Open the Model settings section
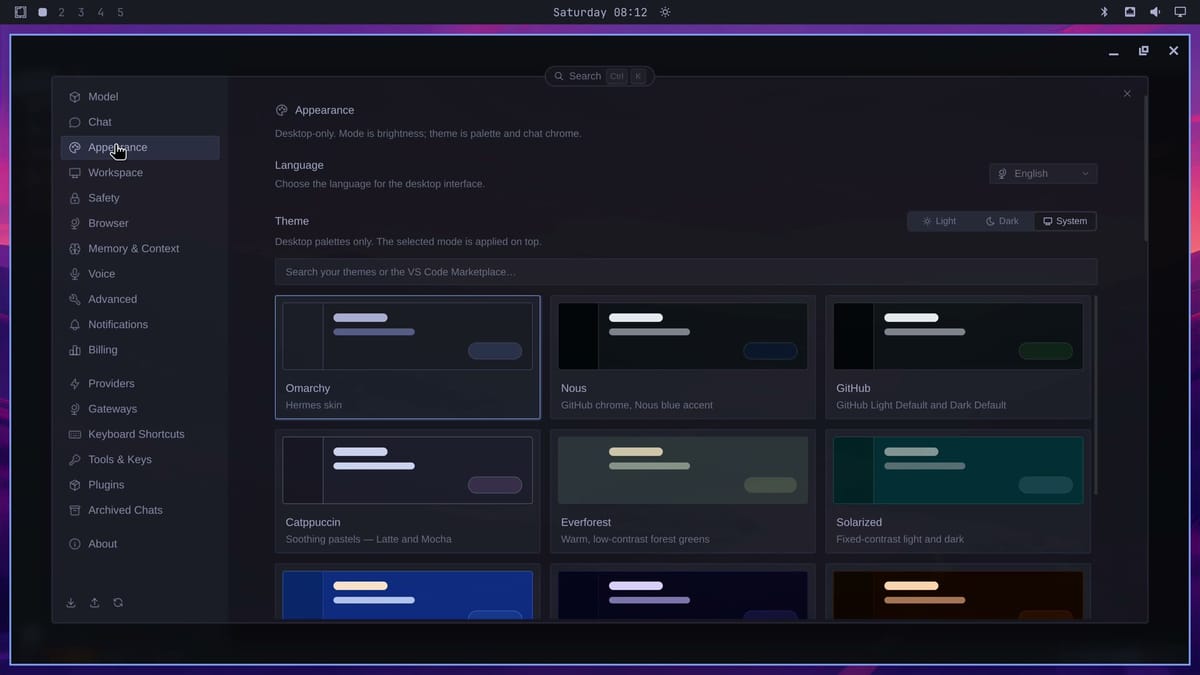 pos(140,97)
